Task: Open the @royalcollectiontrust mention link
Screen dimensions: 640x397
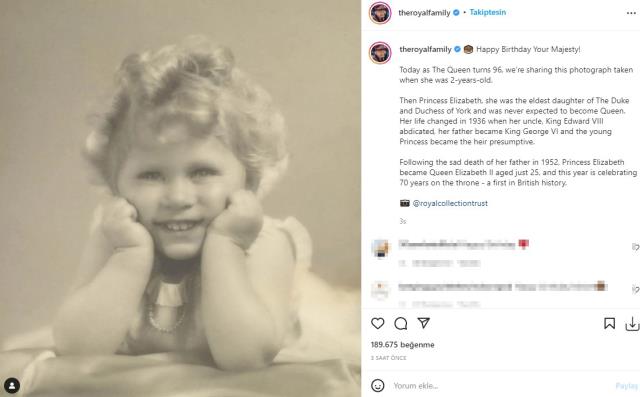Action: (x=450, y=203)
